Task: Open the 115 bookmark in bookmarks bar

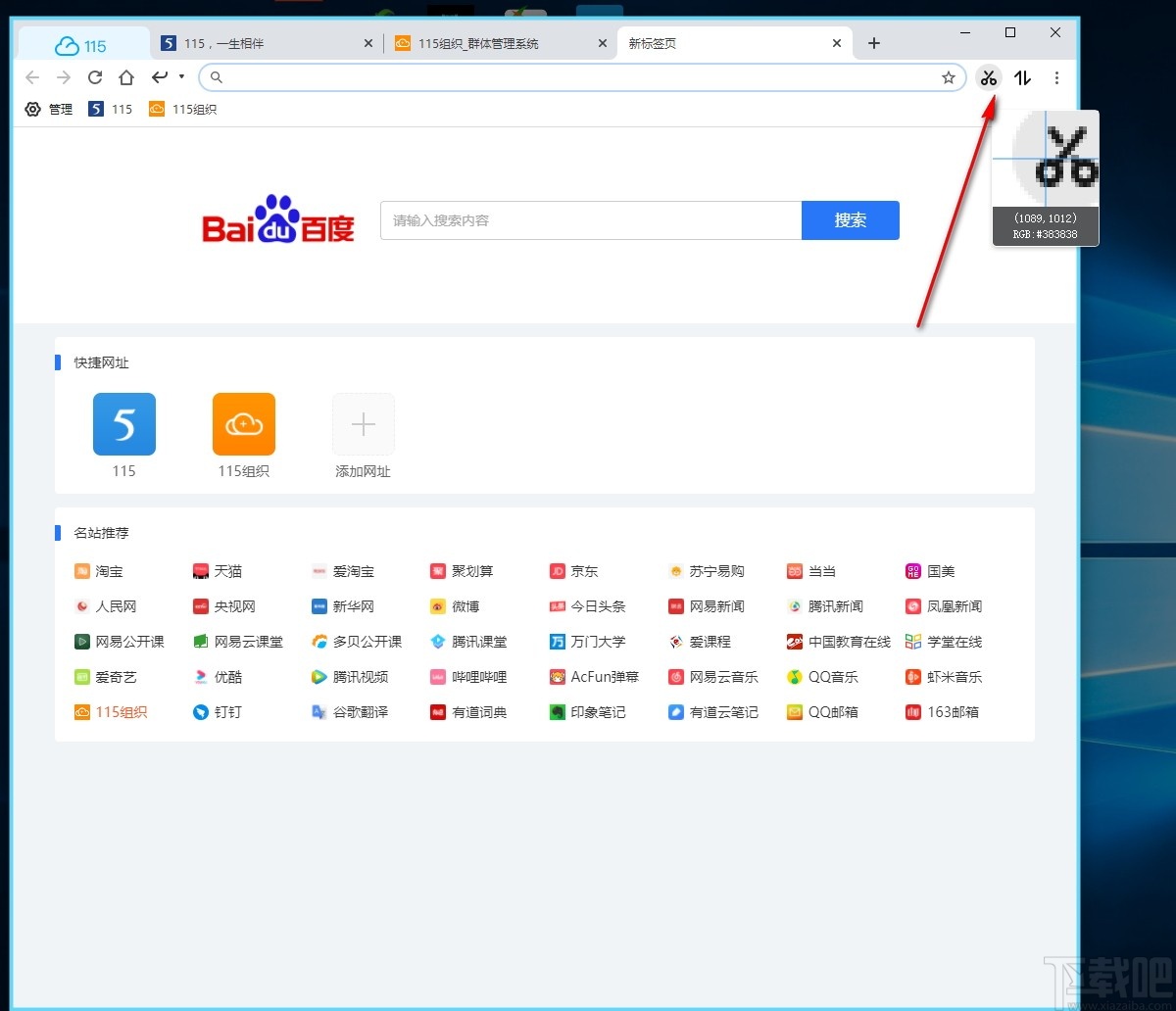Action: [110, 109]
